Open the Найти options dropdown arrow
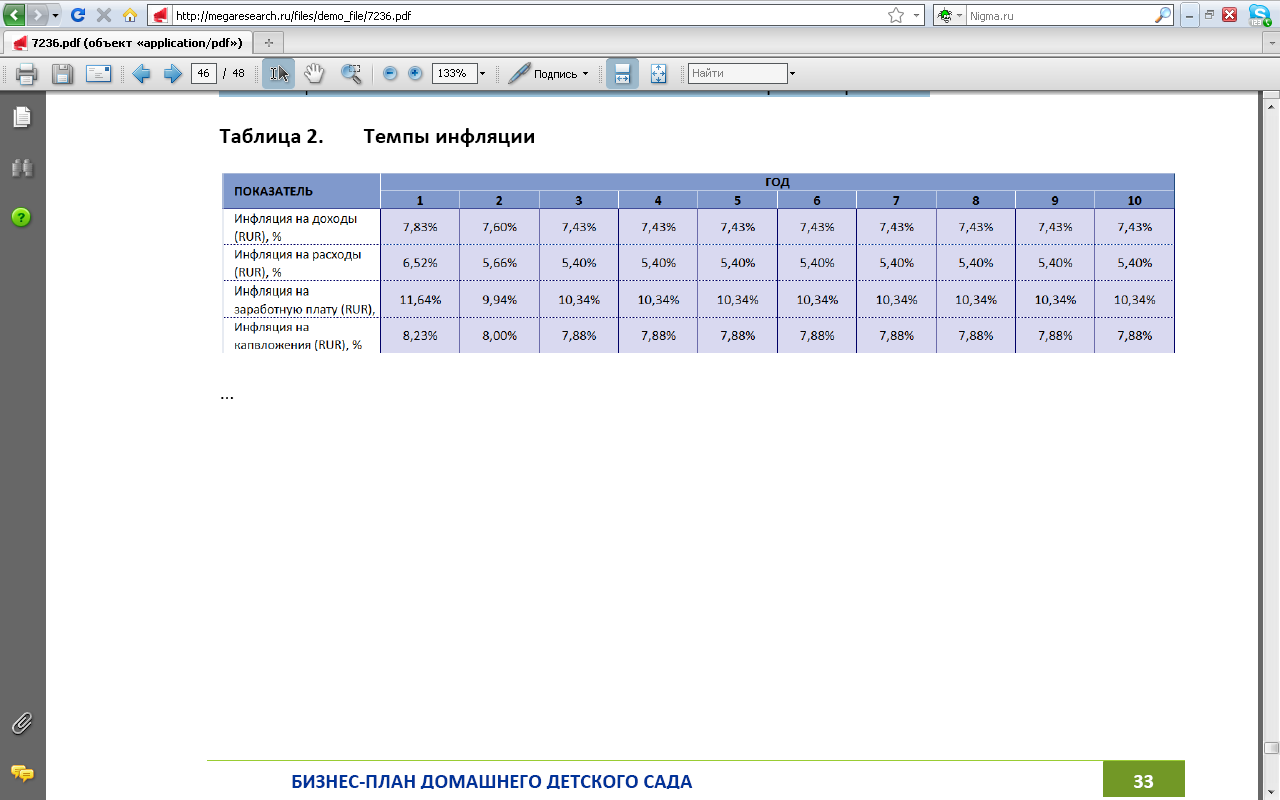The height and width of the screenshot is (800, 1280). (x=793, y=74)
